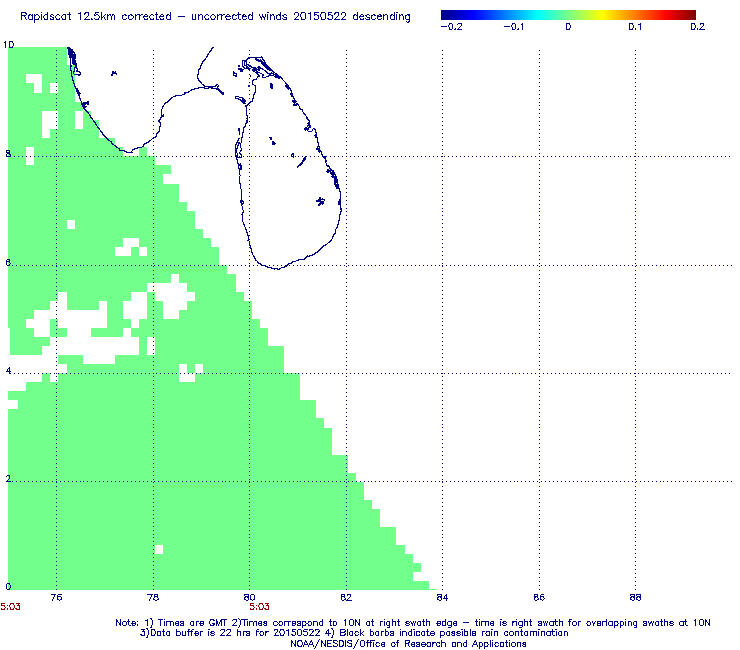Click the NOAA/NESDIS credit line
Screen dimensions: 740x650
coord(408,644)
